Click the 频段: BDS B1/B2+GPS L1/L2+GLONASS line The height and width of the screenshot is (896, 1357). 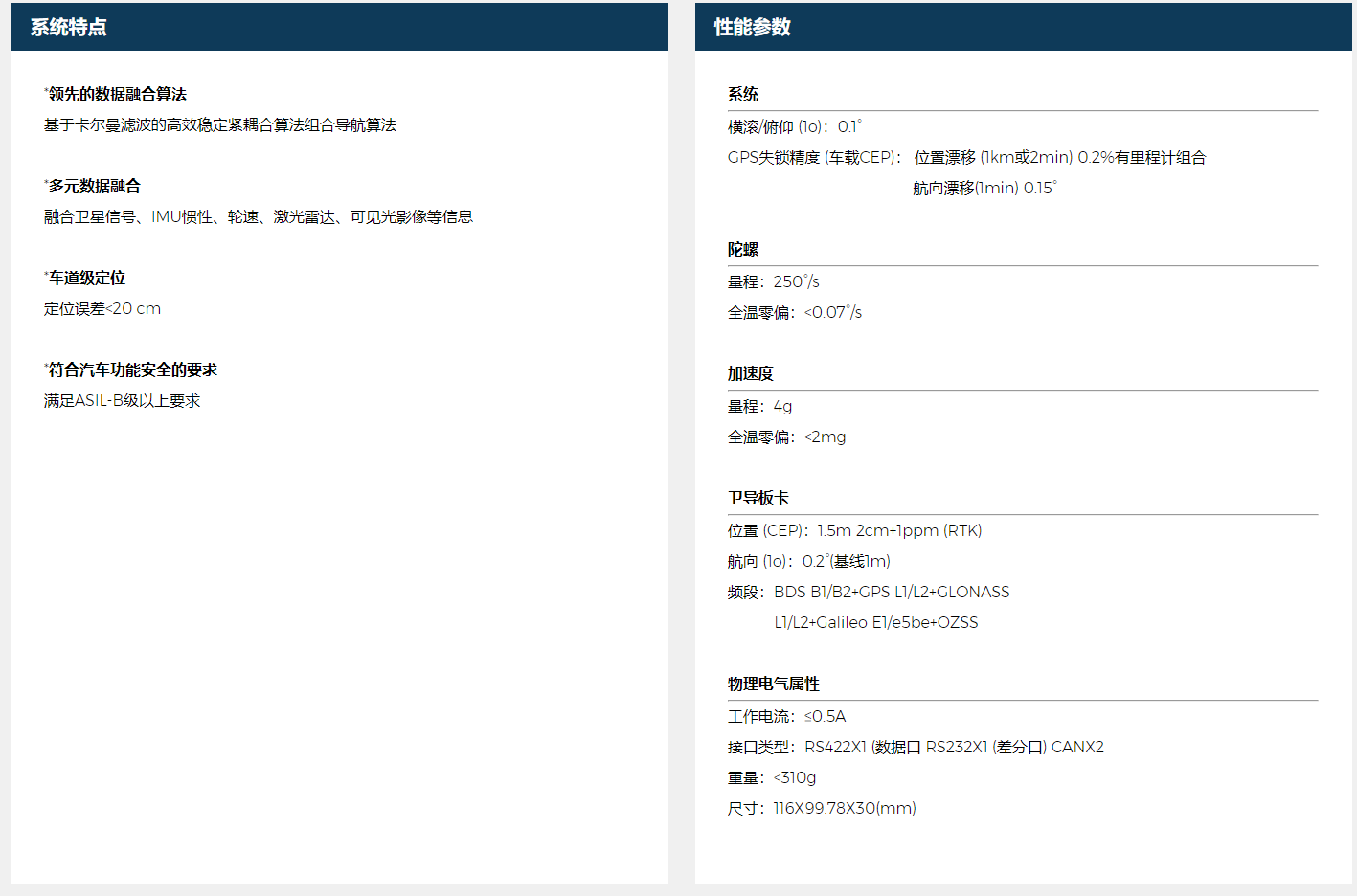[869, 592]
